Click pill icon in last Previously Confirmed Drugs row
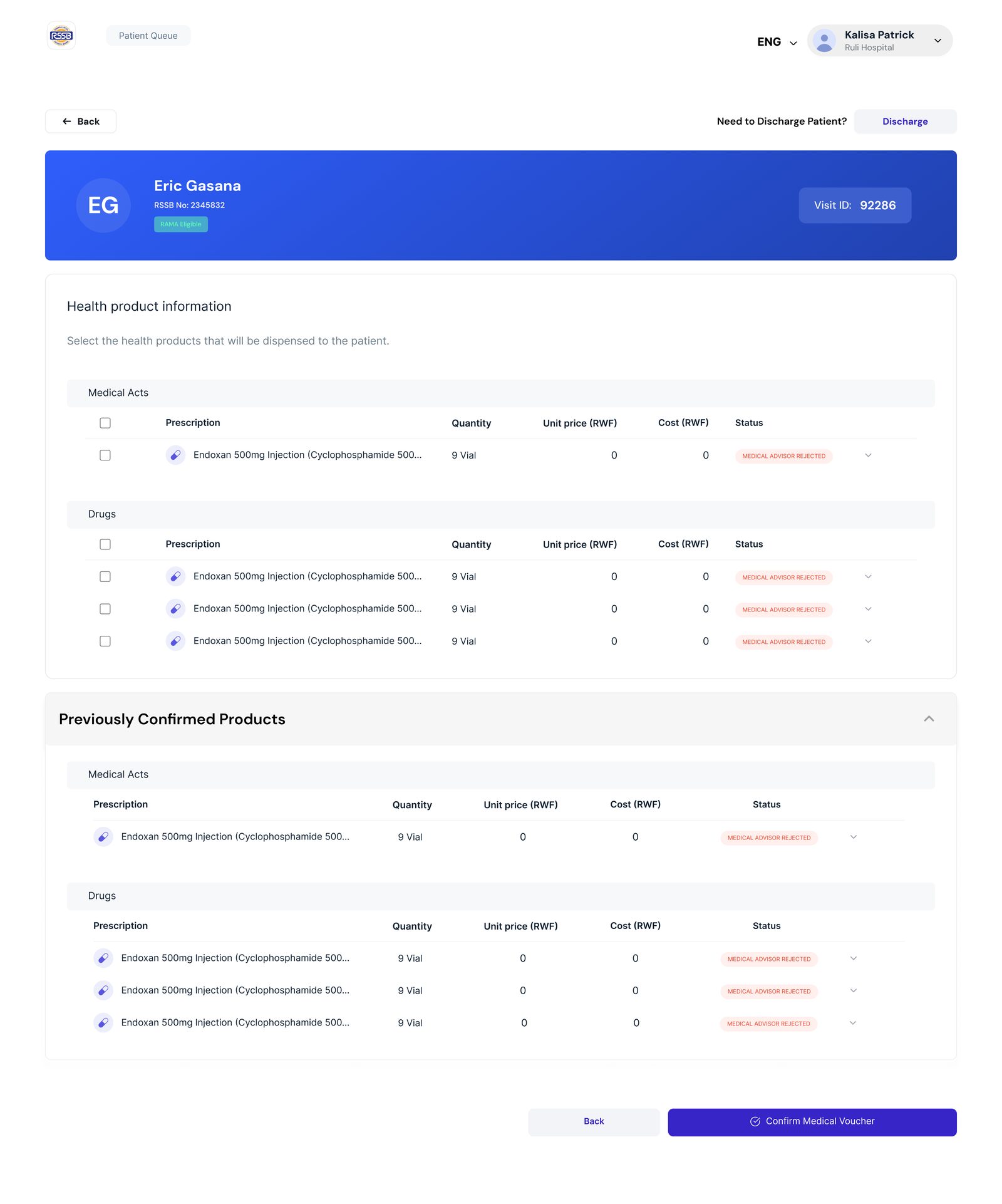This screenshot has height=1204, width=1002. [x=103, y=1023]
